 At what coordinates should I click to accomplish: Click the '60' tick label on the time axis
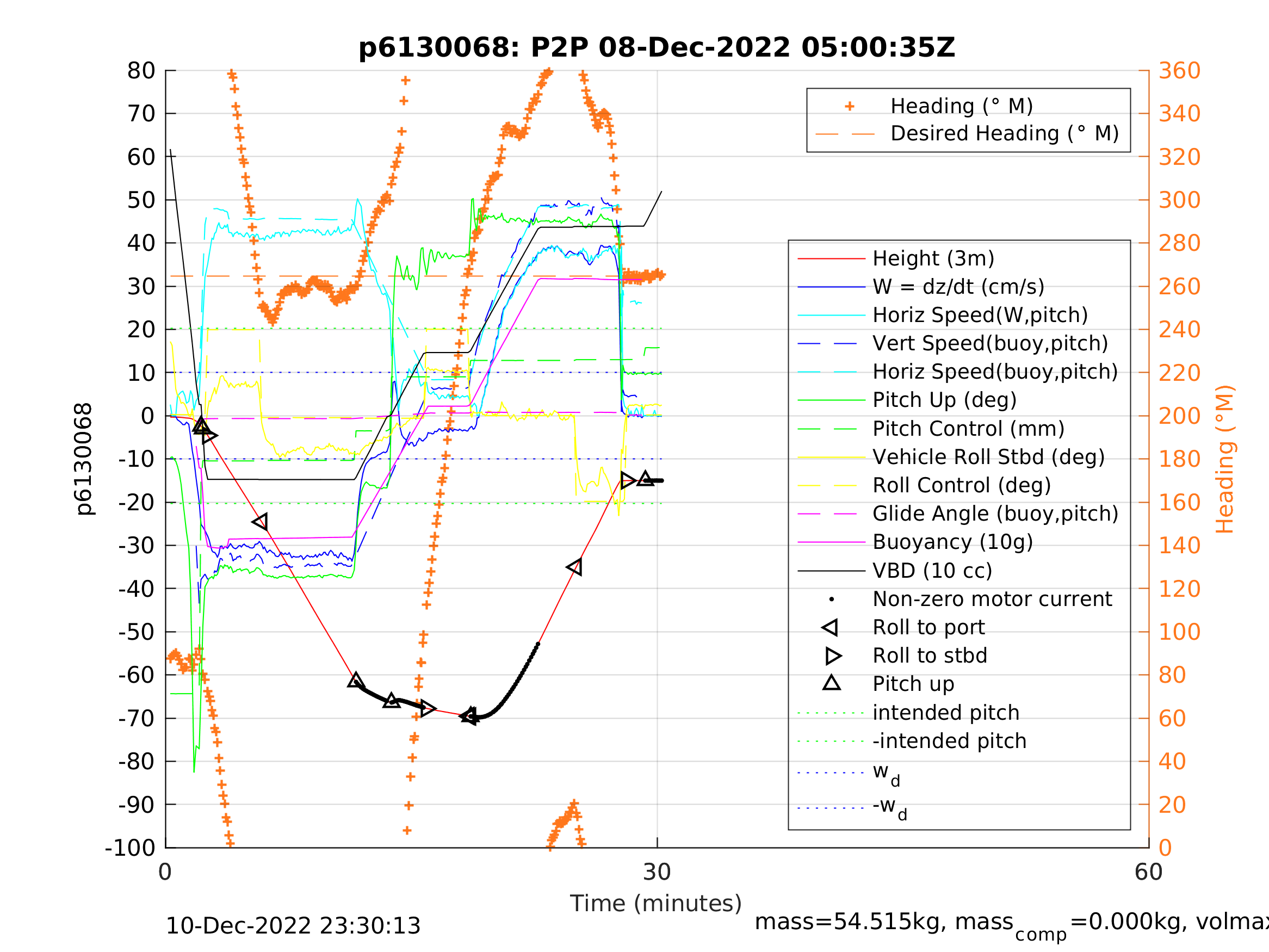tap(1149, 872)
